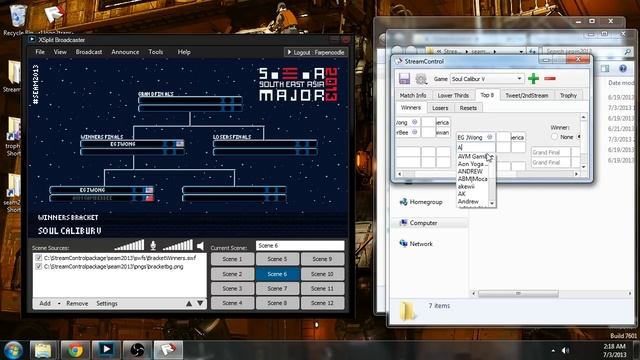Image resolution: width=640 pixels, height=360 pixels.
Task: Select the None winner radio button
Action: [554, 137]
